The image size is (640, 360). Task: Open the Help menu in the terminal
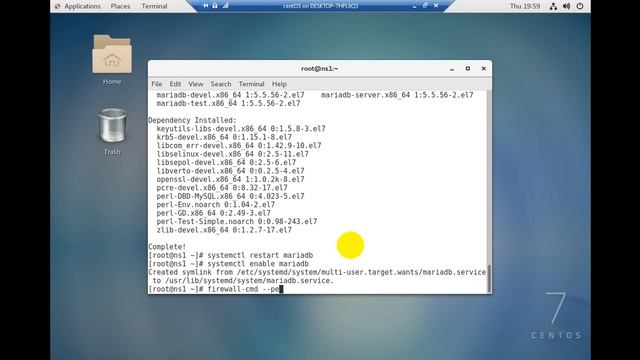tap(279, 84)
